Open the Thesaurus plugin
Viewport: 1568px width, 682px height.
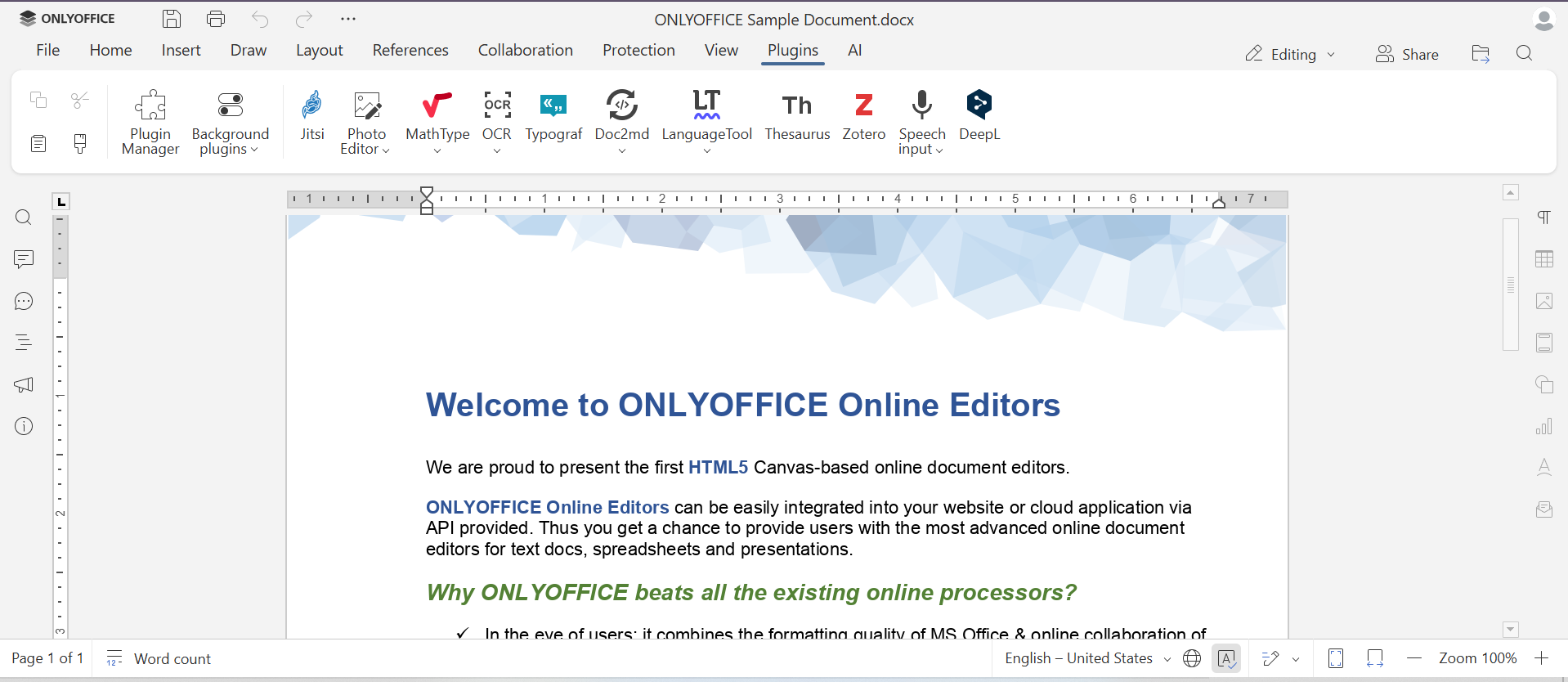coord(797,115)
